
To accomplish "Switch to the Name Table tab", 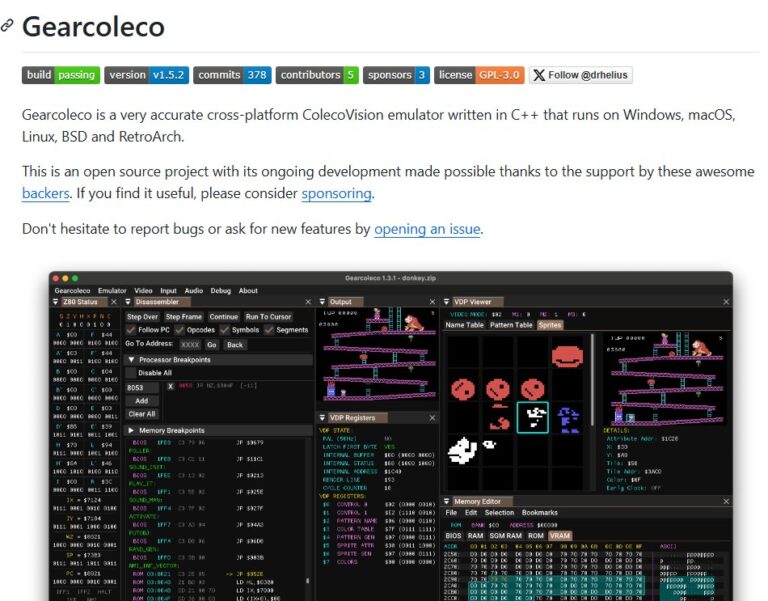I will tap(464, 325).
